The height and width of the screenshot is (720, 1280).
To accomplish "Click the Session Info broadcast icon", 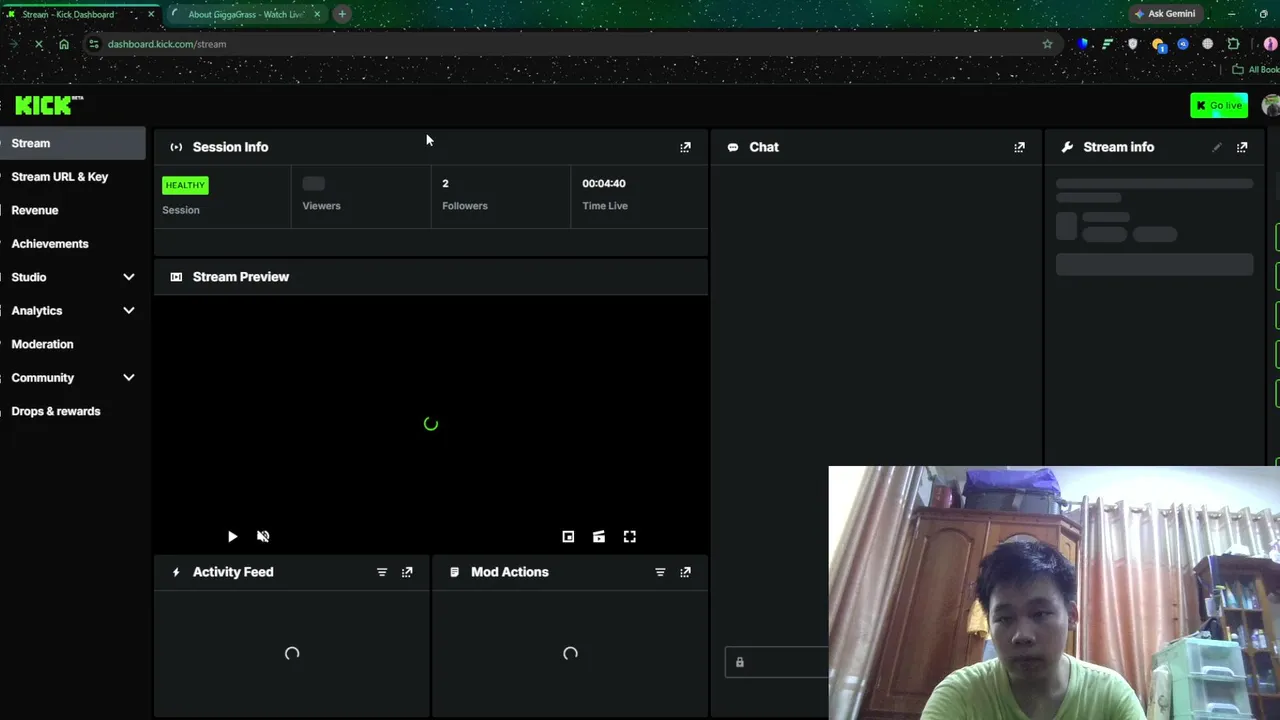I will point(176,147).
